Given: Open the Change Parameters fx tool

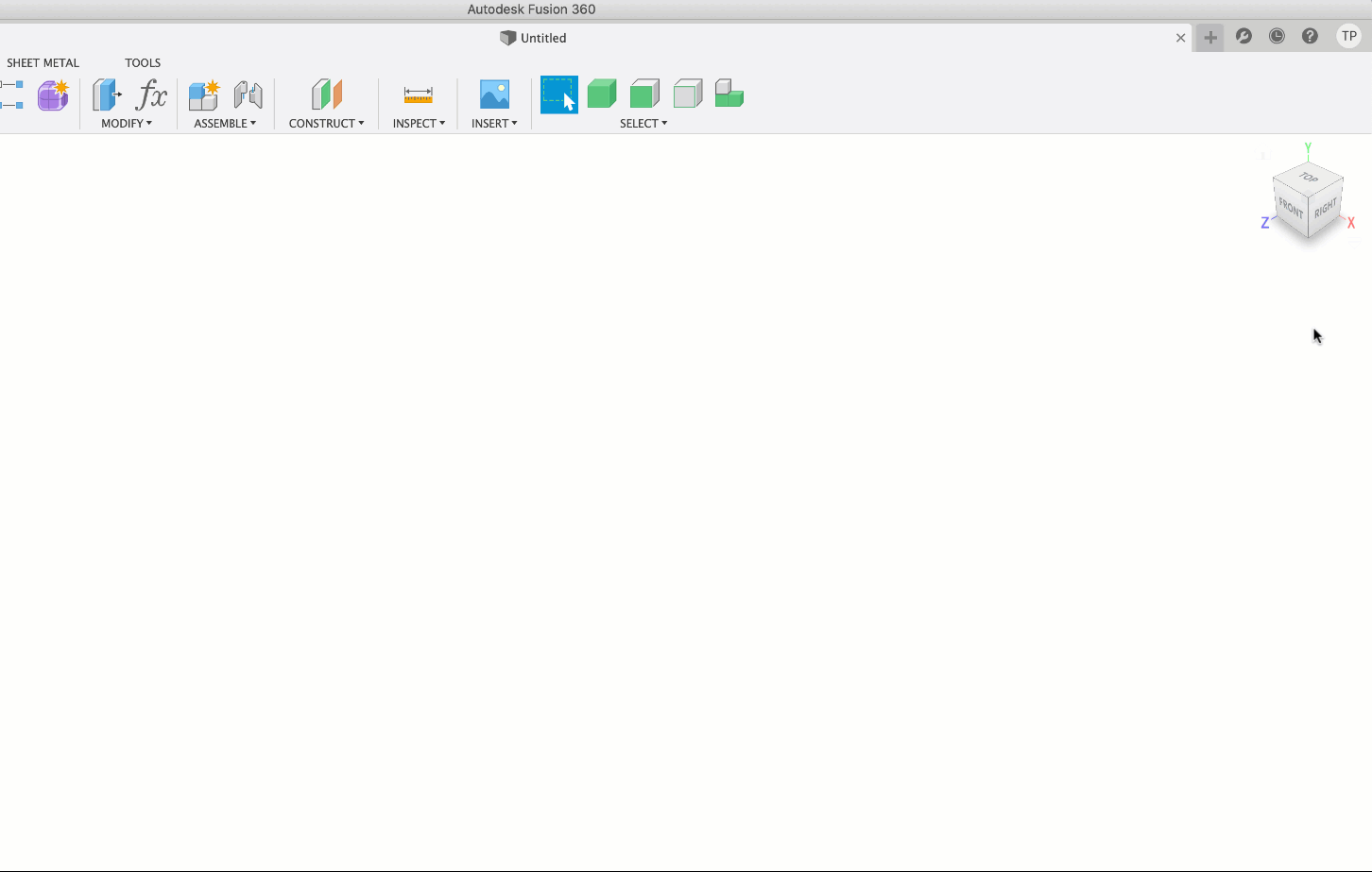Looking at the screenshot, I should 152,94.
